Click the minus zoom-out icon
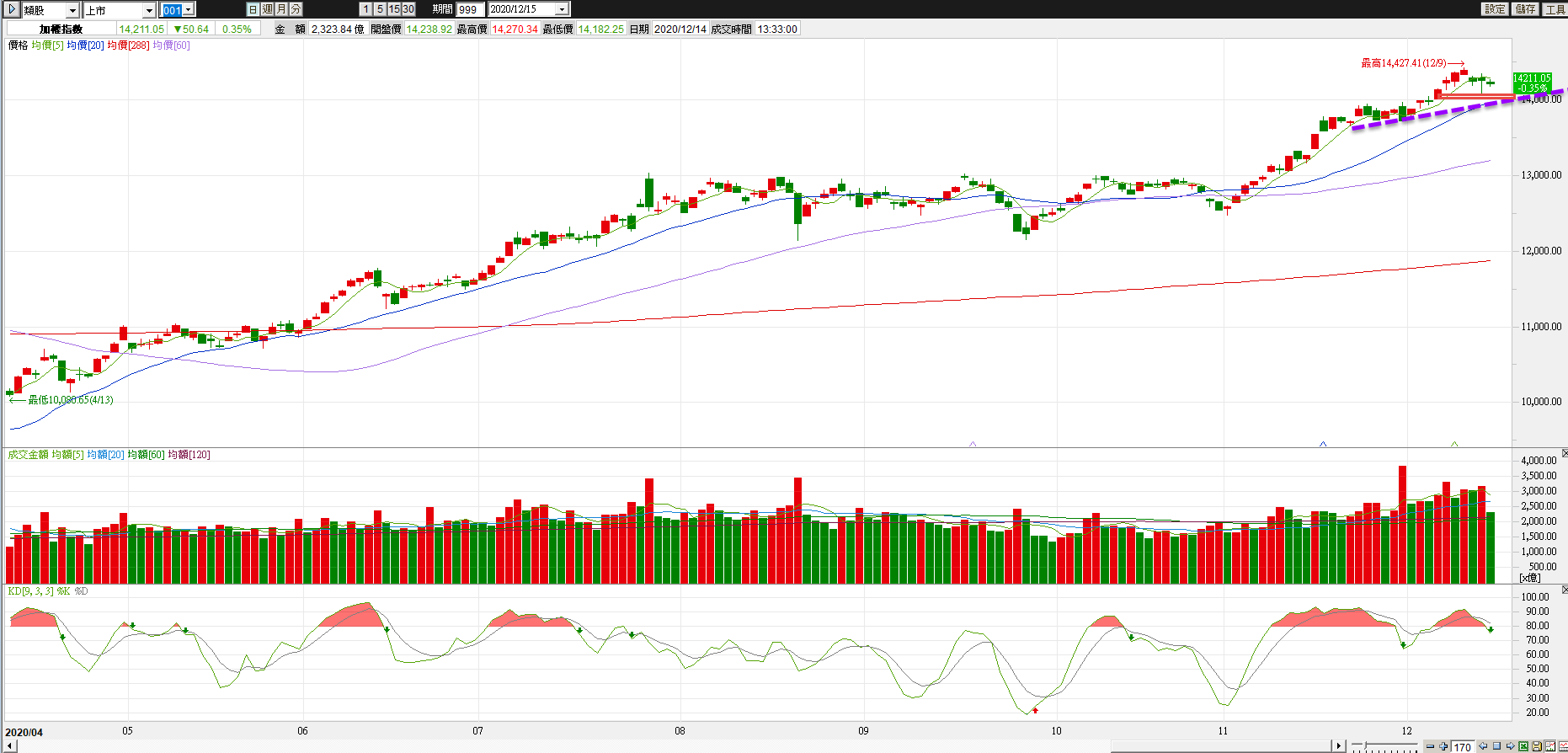Screen dimensions: 1568x753 click(1430, 746)
